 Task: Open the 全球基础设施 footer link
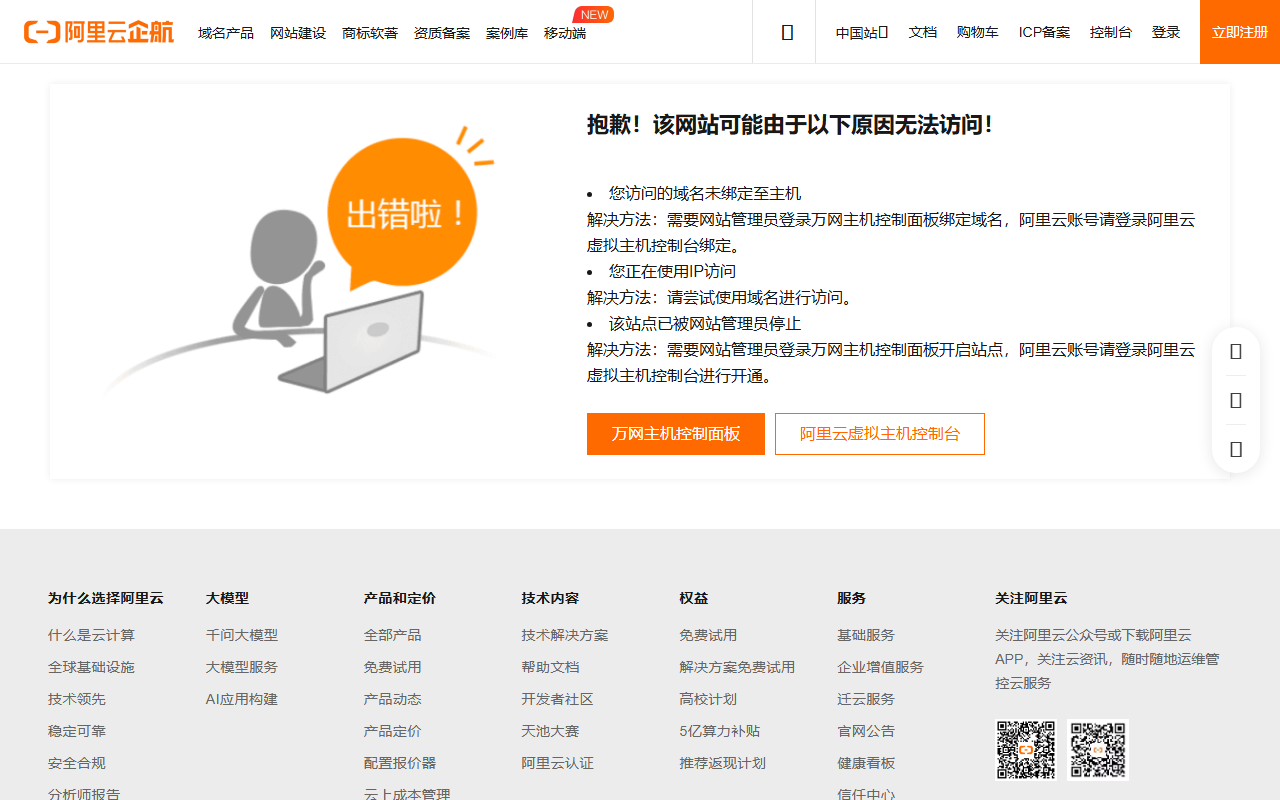point(91,667)
